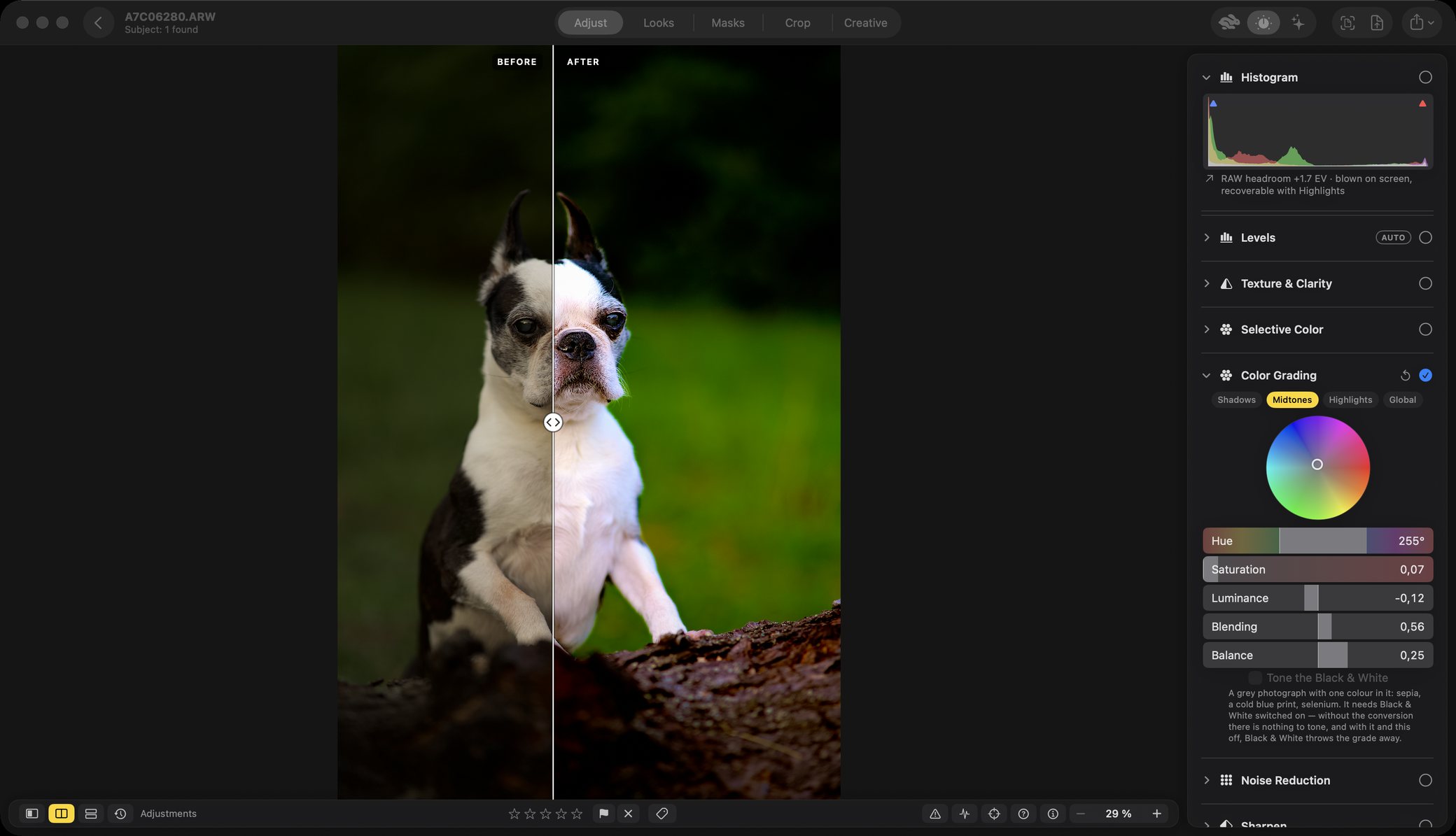
Task: Switch to single view layout icon
Action: (31, 814)
